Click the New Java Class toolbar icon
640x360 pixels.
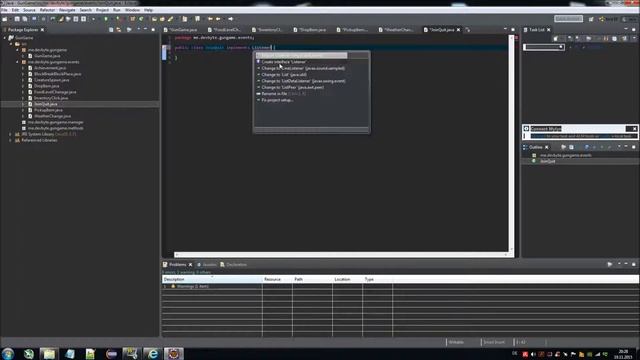[141, 19]
